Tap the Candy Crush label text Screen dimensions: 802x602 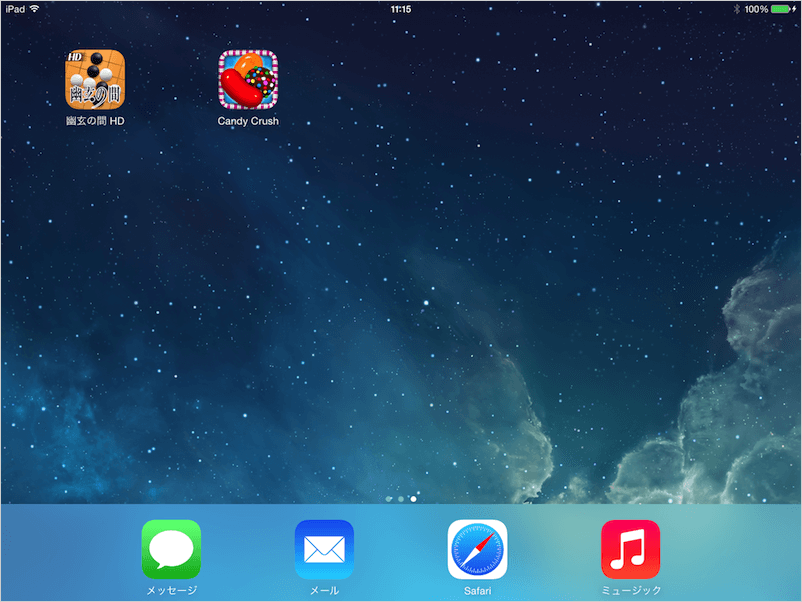point(248,121)
